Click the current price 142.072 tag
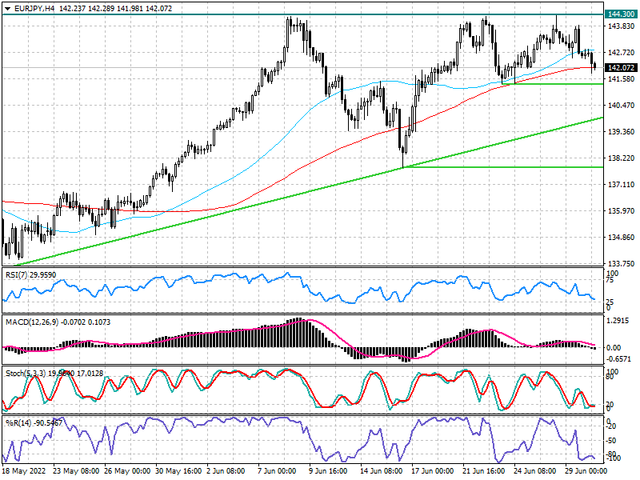The image size is (640, 480). 620,67
